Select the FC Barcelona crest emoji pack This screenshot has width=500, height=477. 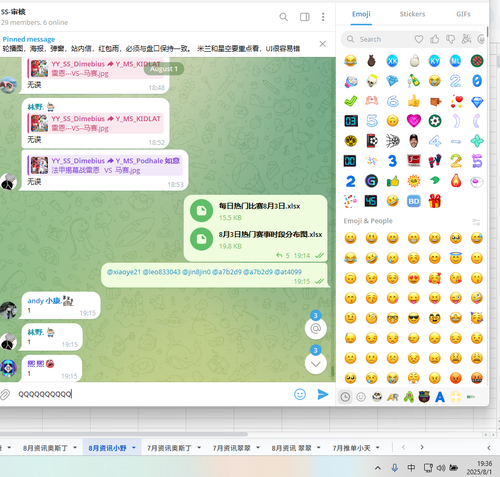point(424,397)
